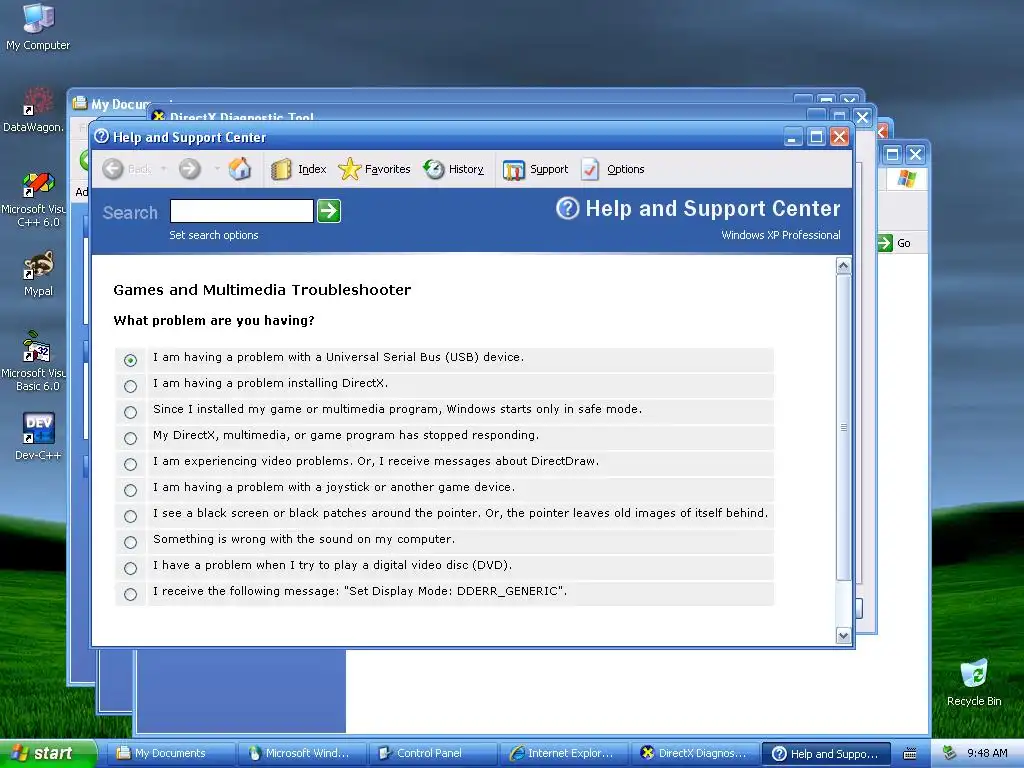Open Microsoft Visual C++ 6.0 desktop icon
Screen dimensions: 1024x768
(x=33, y=199)
